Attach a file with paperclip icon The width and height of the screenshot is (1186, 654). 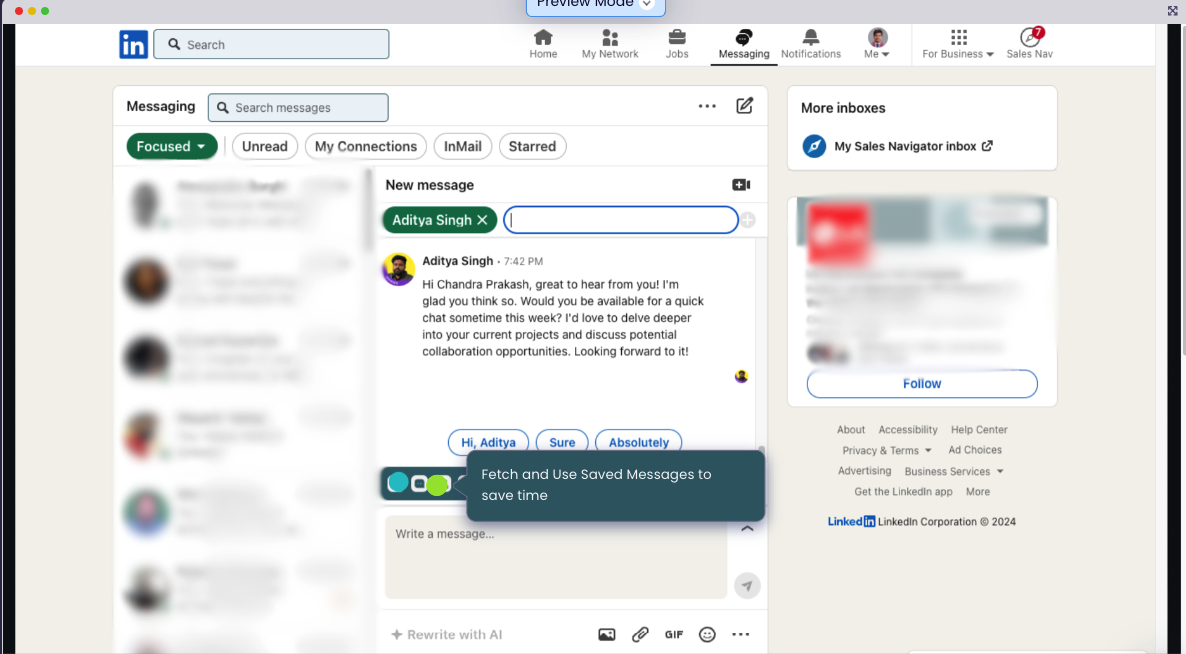click(640, 635)
